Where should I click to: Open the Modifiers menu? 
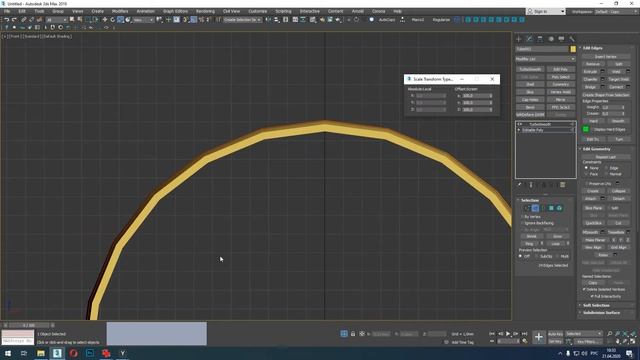[120, 11]
